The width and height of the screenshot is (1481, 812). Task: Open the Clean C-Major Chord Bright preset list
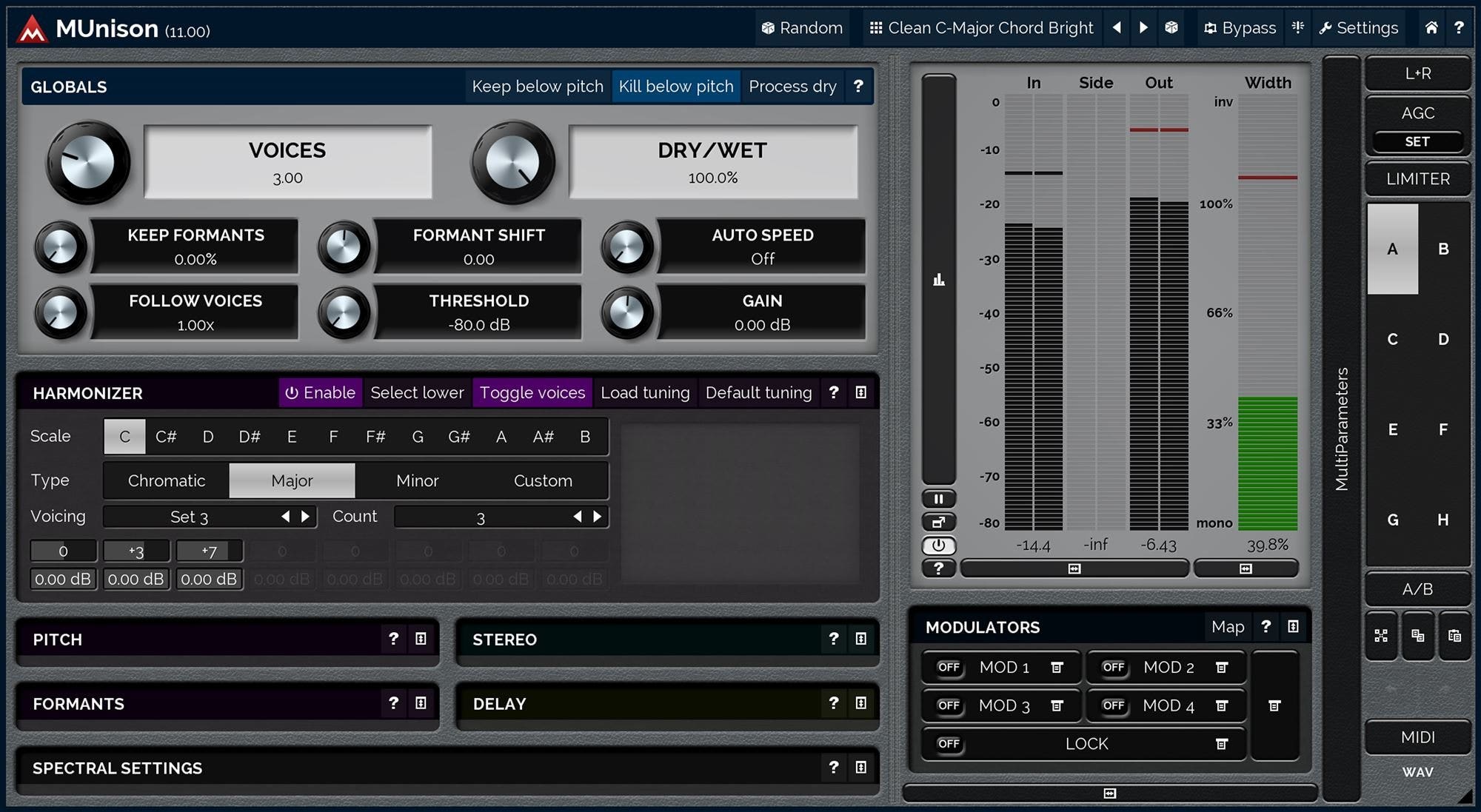(x=982, y=28)
